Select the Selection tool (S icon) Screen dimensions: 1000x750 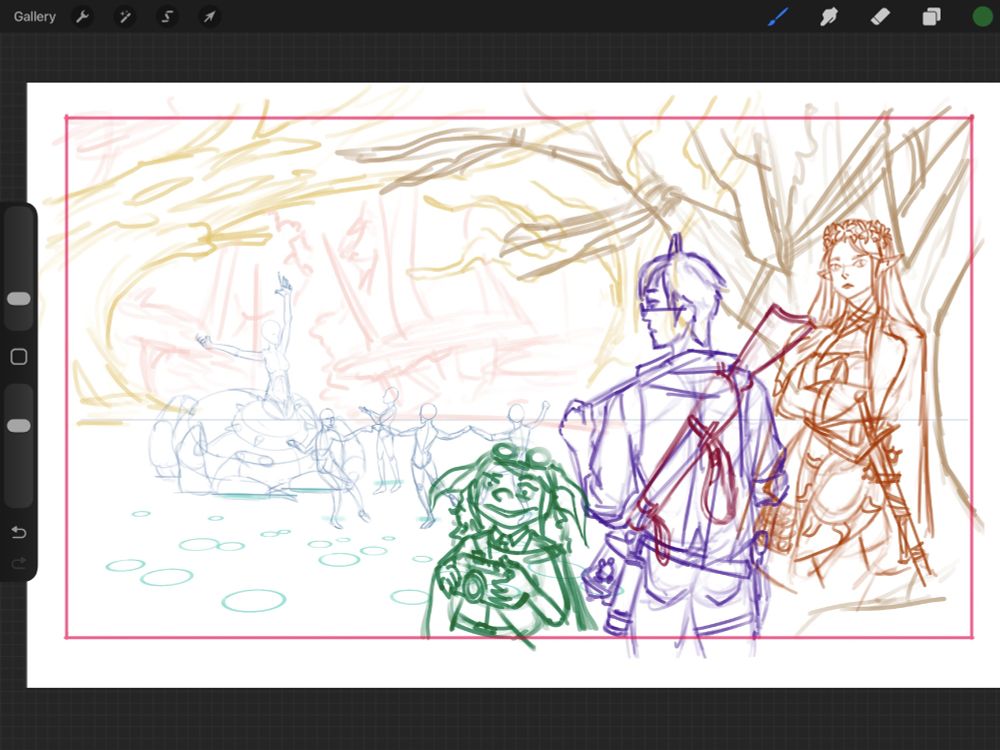pyautogui.click(x=167, y=16)
